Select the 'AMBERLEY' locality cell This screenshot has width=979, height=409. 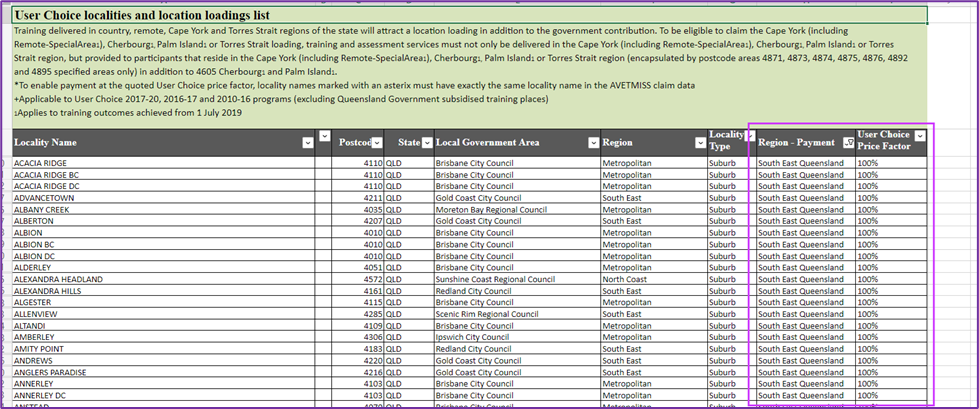pyautogui.click(x=164, y=337)
